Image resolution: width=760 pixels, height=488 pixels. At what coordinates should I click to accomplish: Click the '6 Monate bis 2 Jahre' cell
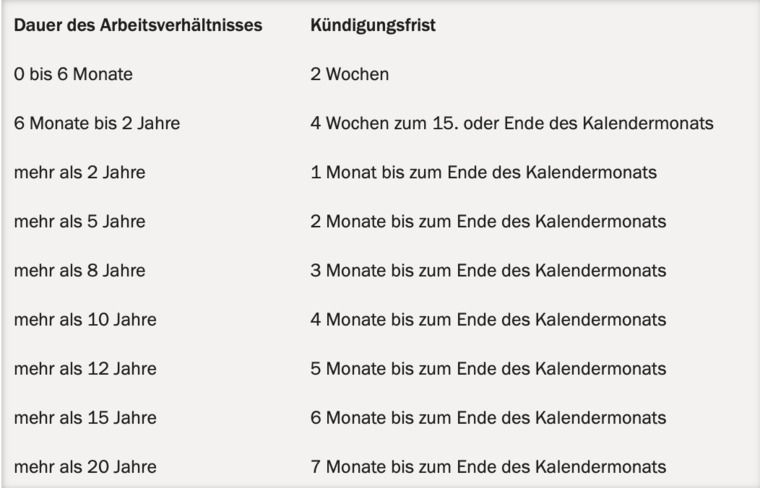(97, 123)
